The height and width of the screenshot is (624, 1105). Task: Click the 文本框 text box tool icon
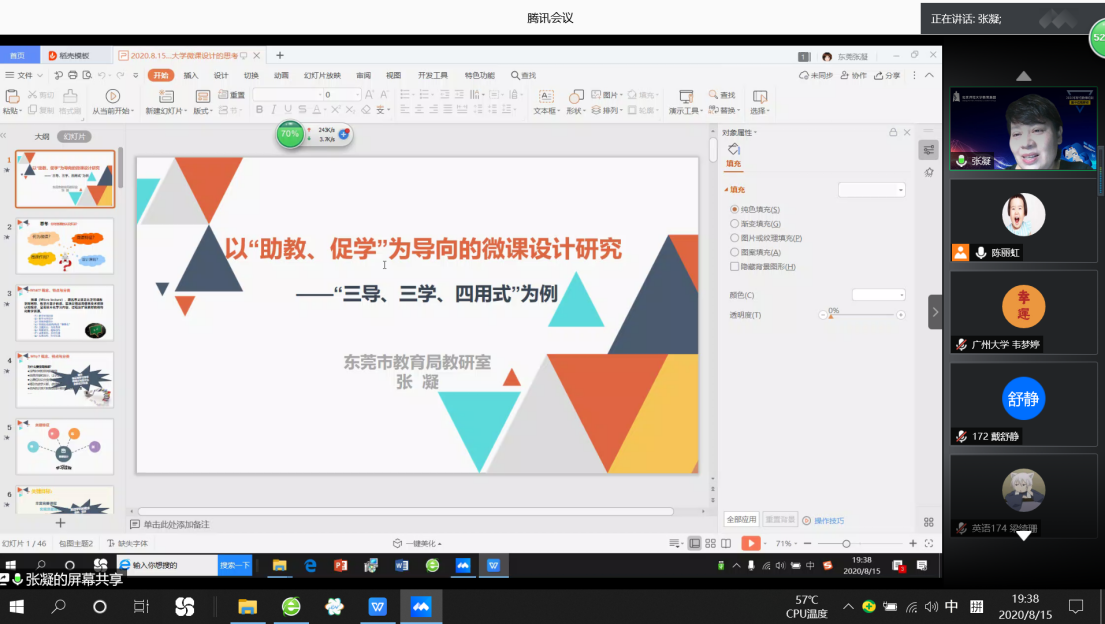pos(546,96)
